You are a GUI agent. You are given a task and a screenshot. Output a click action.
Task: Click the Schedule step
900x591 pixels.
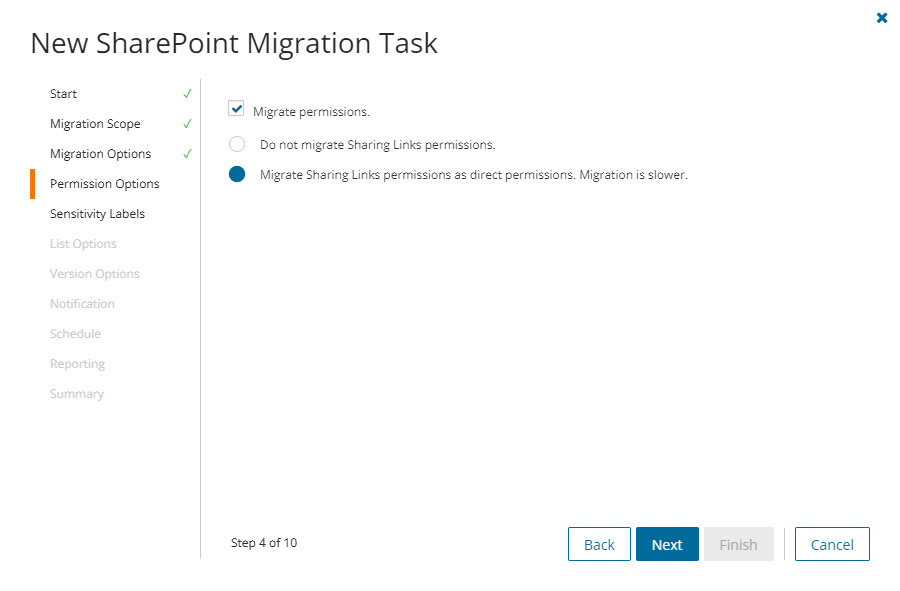76,334
